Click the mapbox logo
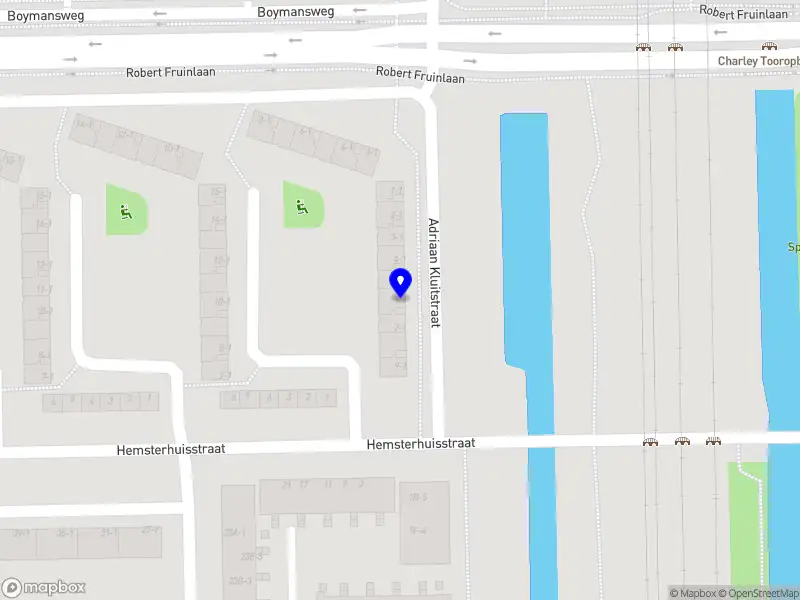 [x=43, y=587]
